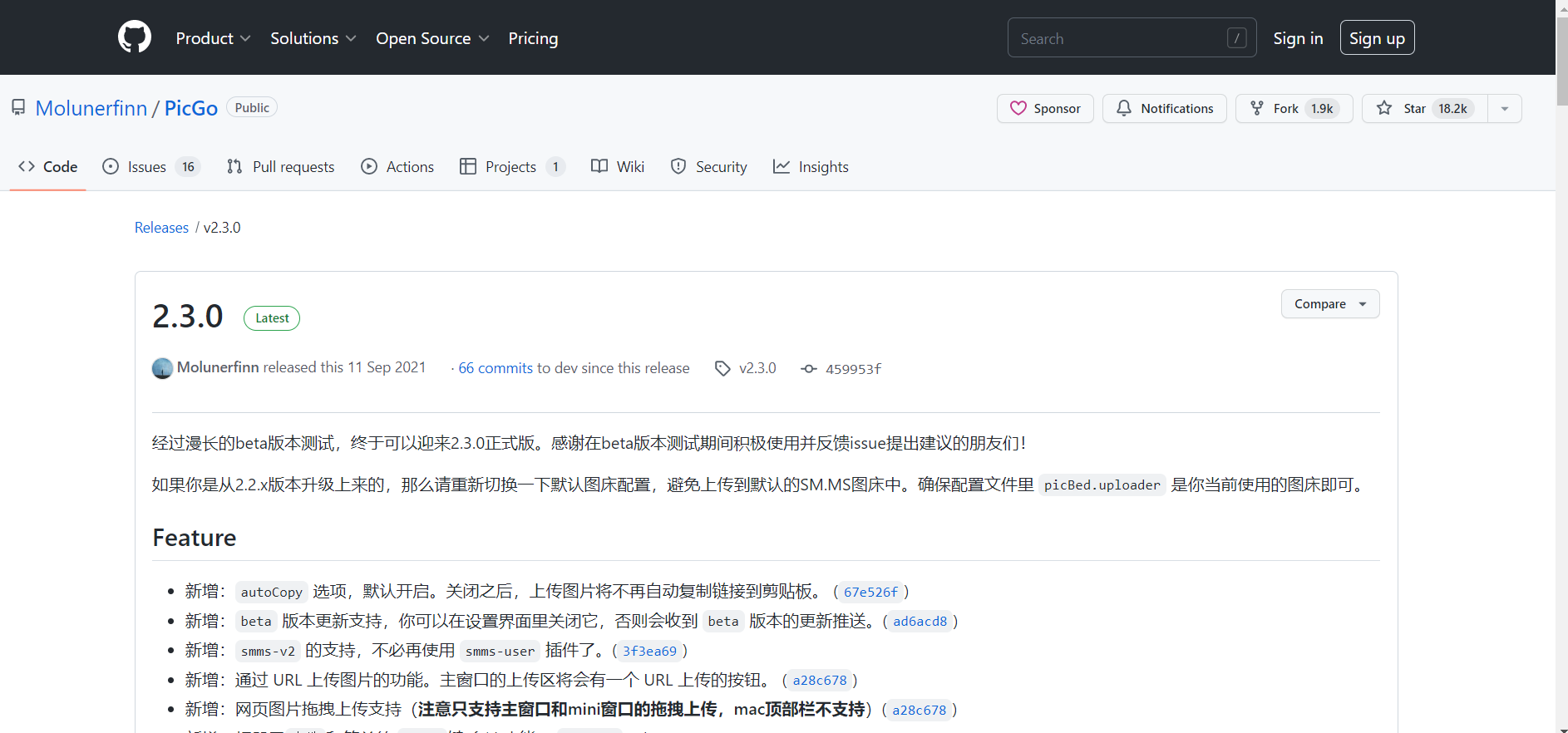This screenshot has height=733, width=1568.
Task: Click the Fork count 1.9k
Action: [1322, 109]
